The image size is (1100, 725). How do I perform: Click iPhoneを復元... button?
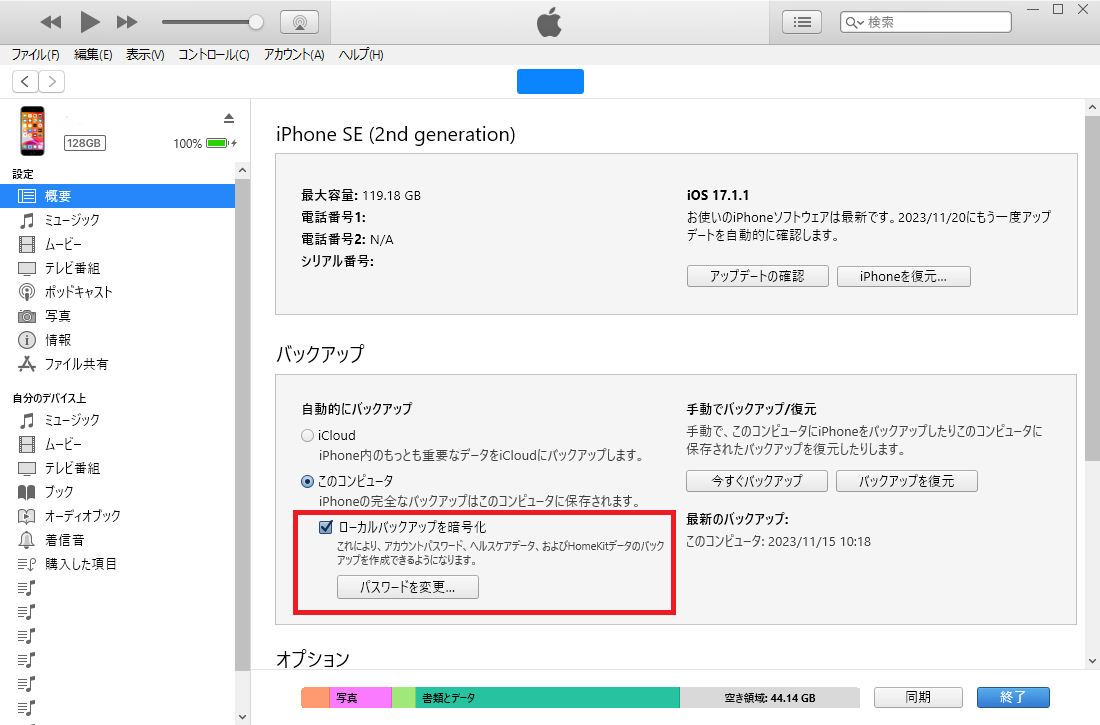click(904, 277)
